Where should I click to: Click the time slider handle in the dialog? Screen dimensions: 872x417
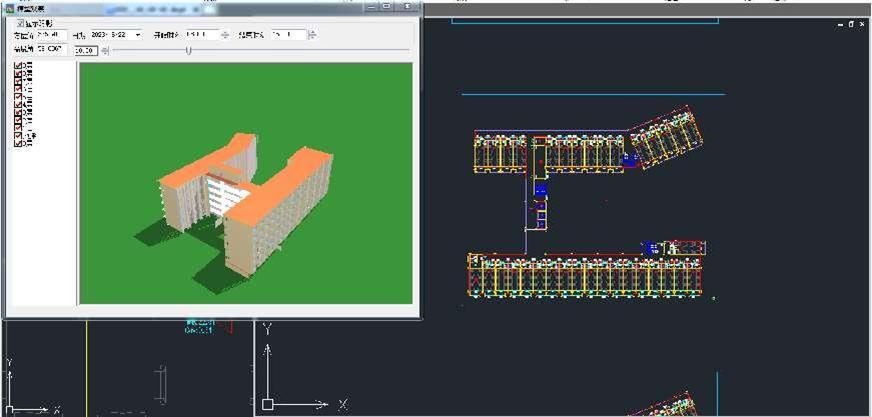[189, 51]
